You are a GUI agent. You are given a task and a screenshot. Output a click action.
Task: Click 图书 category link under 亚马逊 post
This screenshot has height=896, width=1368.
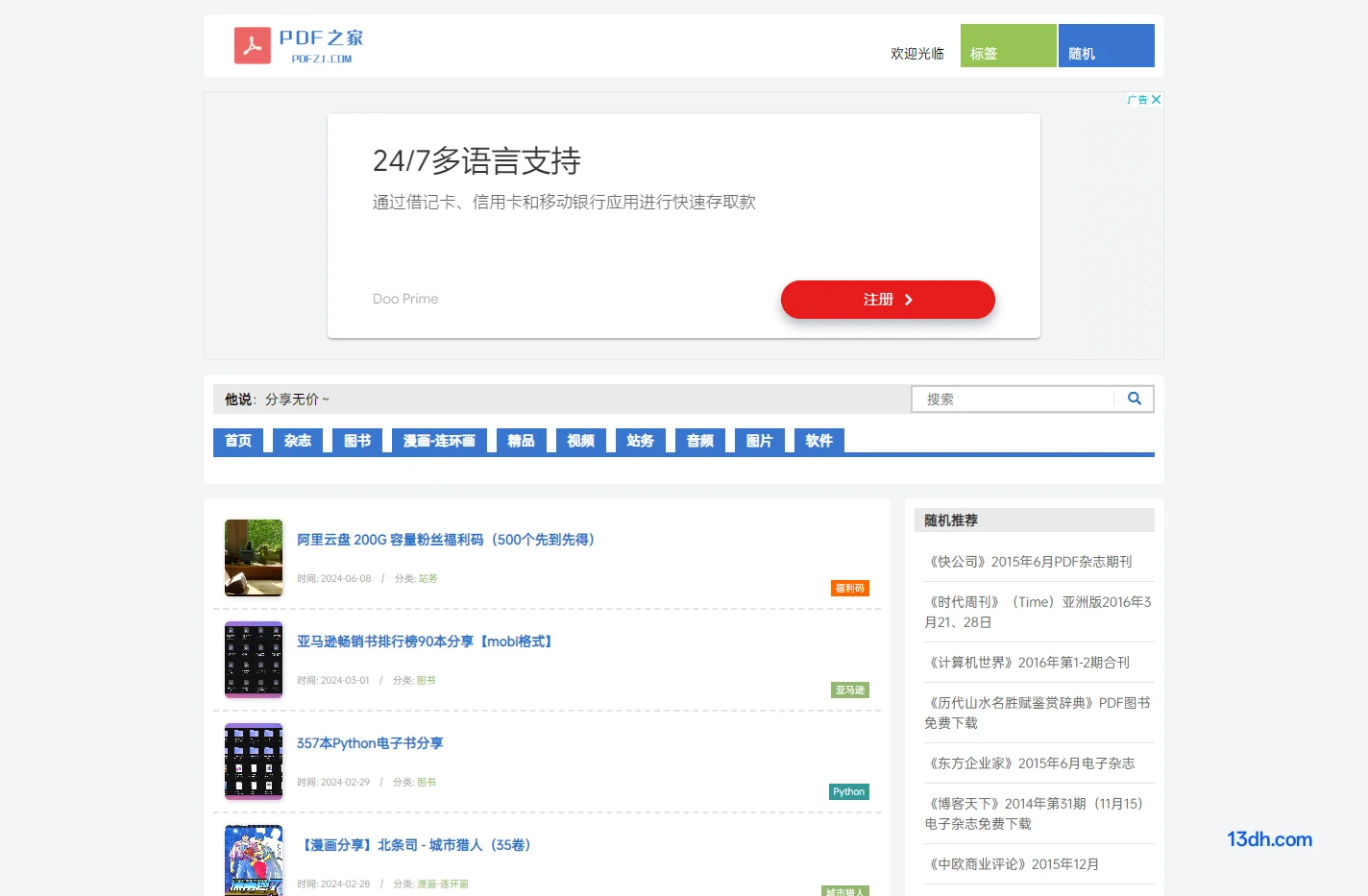coord(427,680)
